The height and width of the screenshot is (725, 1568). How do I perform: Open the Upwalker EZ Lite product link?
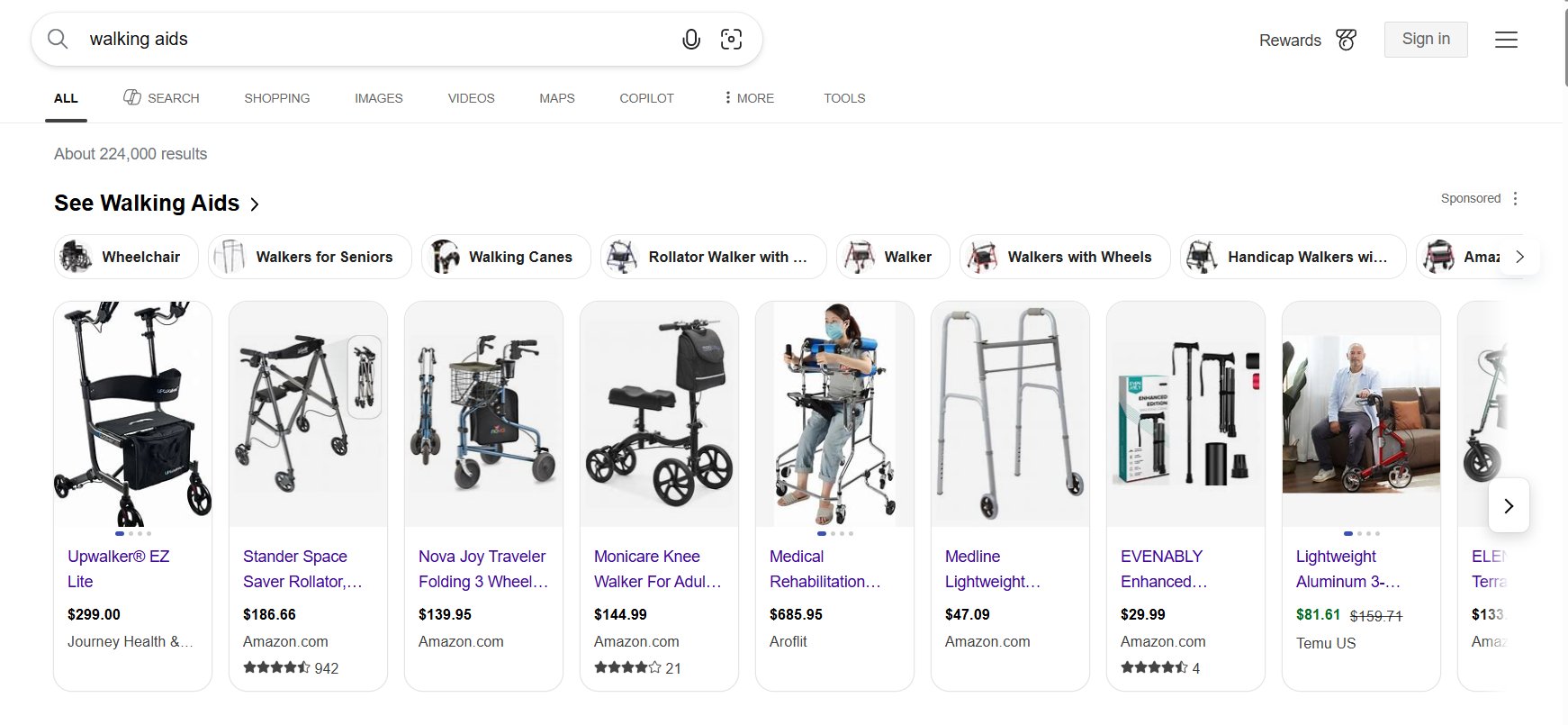click(118, 568)
